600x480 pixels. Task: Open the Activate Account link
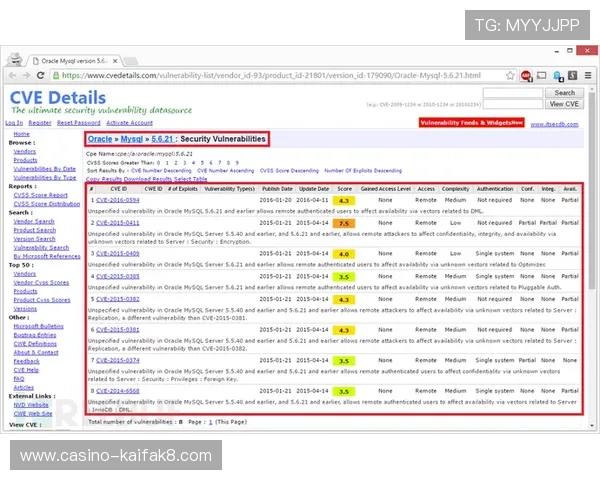(129, 122)
